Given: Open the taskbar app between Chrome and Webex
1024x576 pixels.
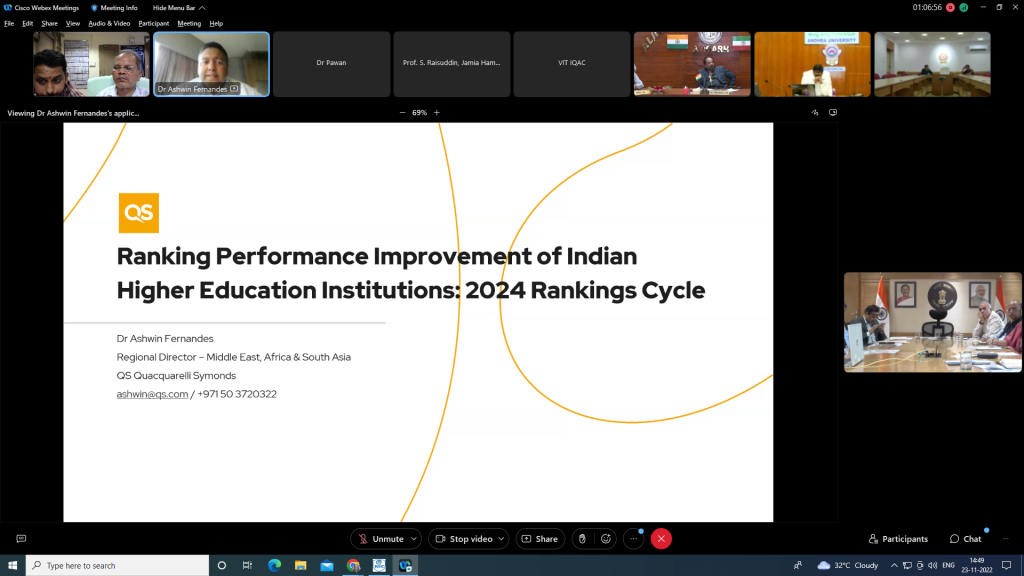Looking at the screenshot, I should [x=379, y=566].
